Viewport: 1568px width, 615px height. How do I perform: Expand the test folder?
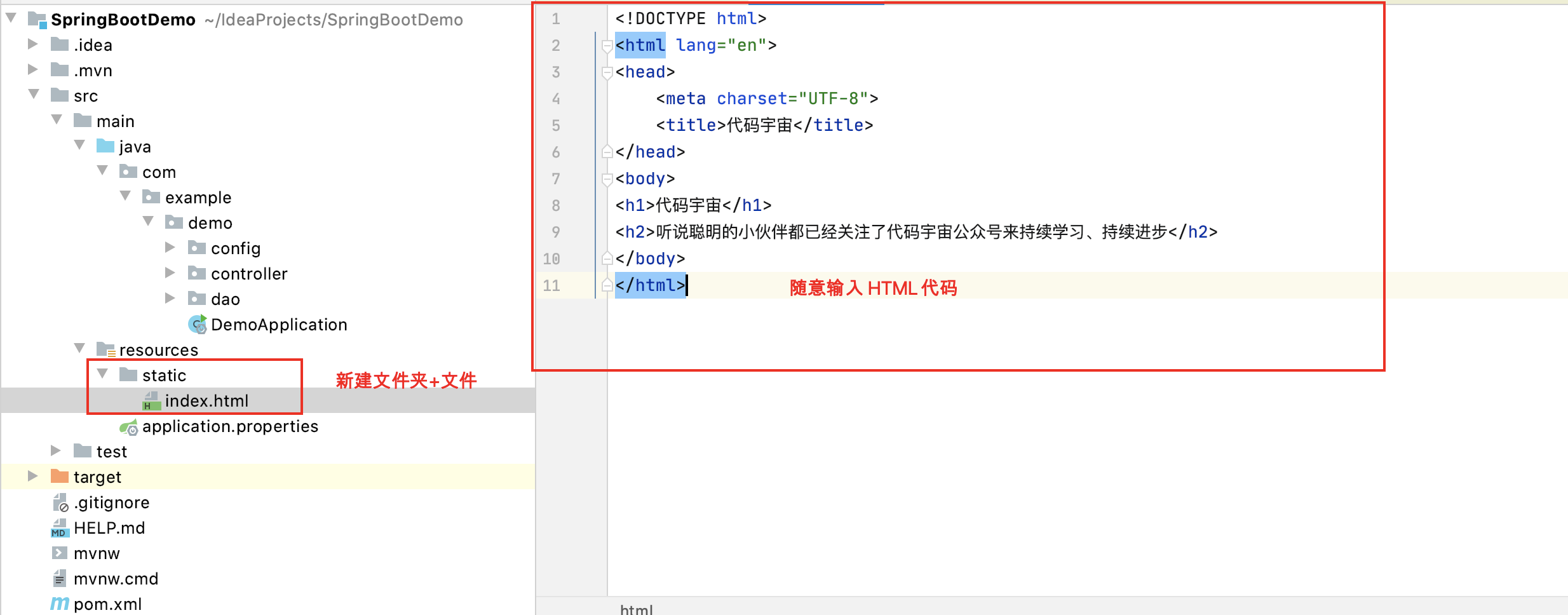(x=56, y=450)
